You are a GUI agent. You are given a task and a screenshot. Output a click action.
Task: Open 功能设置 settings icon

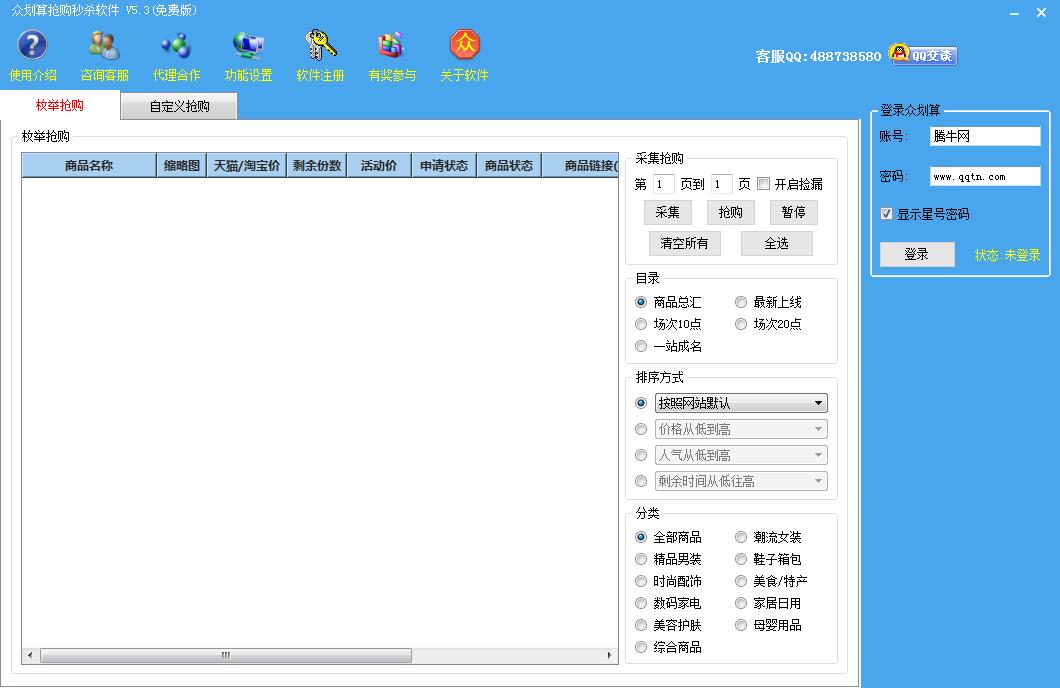point(248,46)
